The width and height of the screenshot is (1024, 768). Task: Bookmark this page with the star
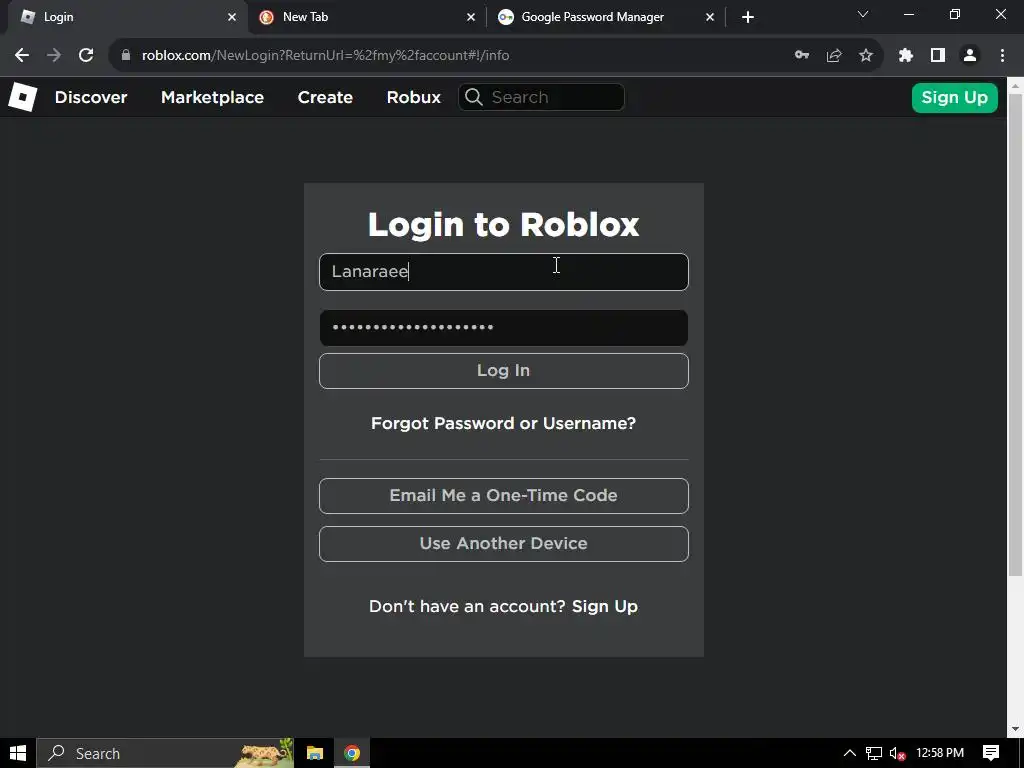(x=866, y=56)
